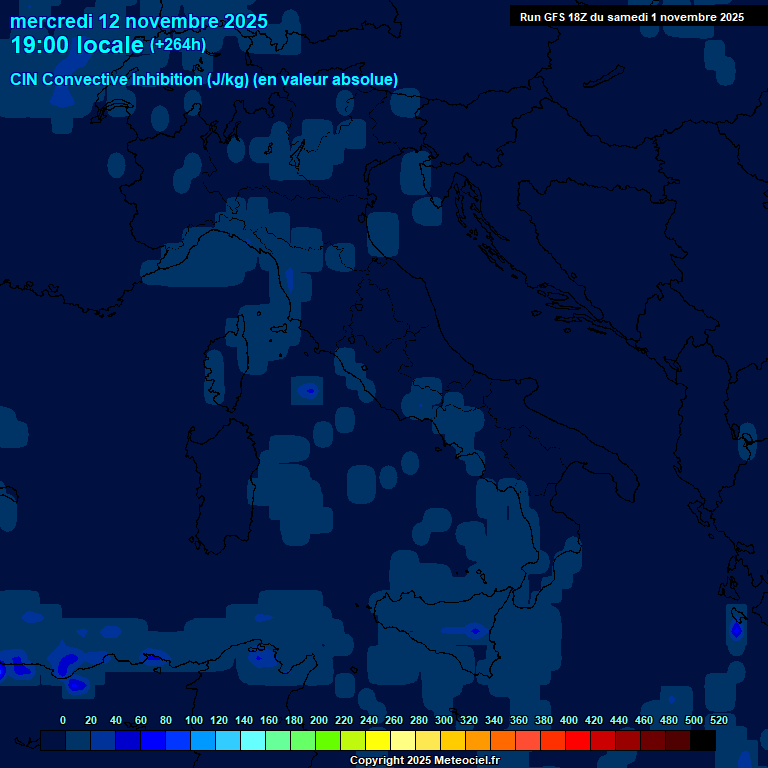The width and height of the screenshot is (768, 768).
Task: Select the '300' legend value
Action: 444,720
